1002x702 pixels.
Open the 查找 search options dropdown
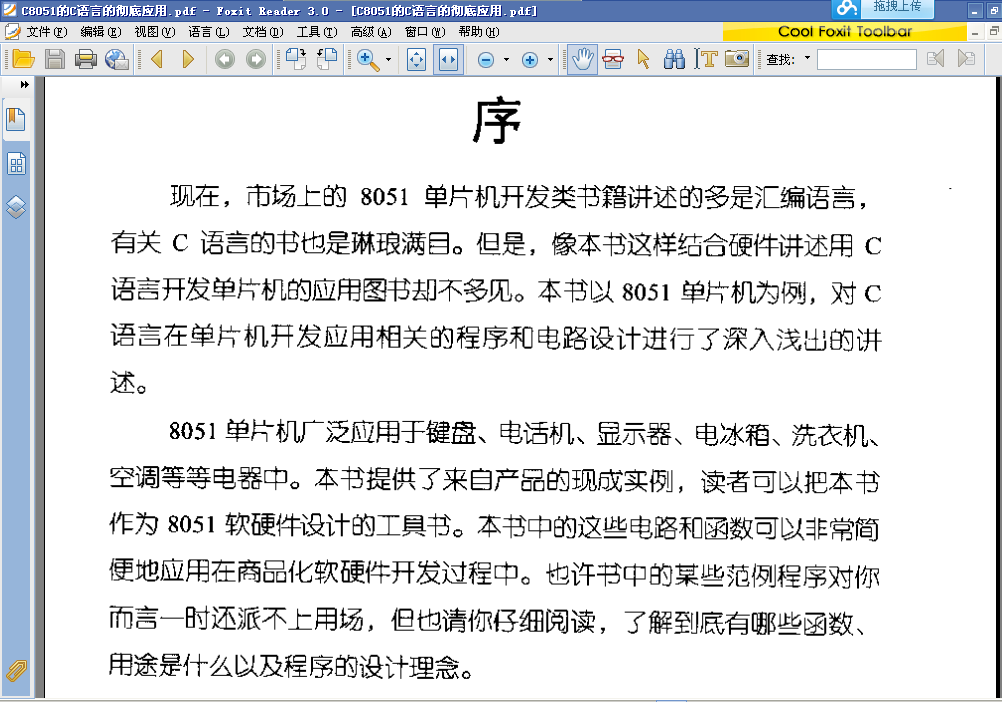tap(807, 60)
